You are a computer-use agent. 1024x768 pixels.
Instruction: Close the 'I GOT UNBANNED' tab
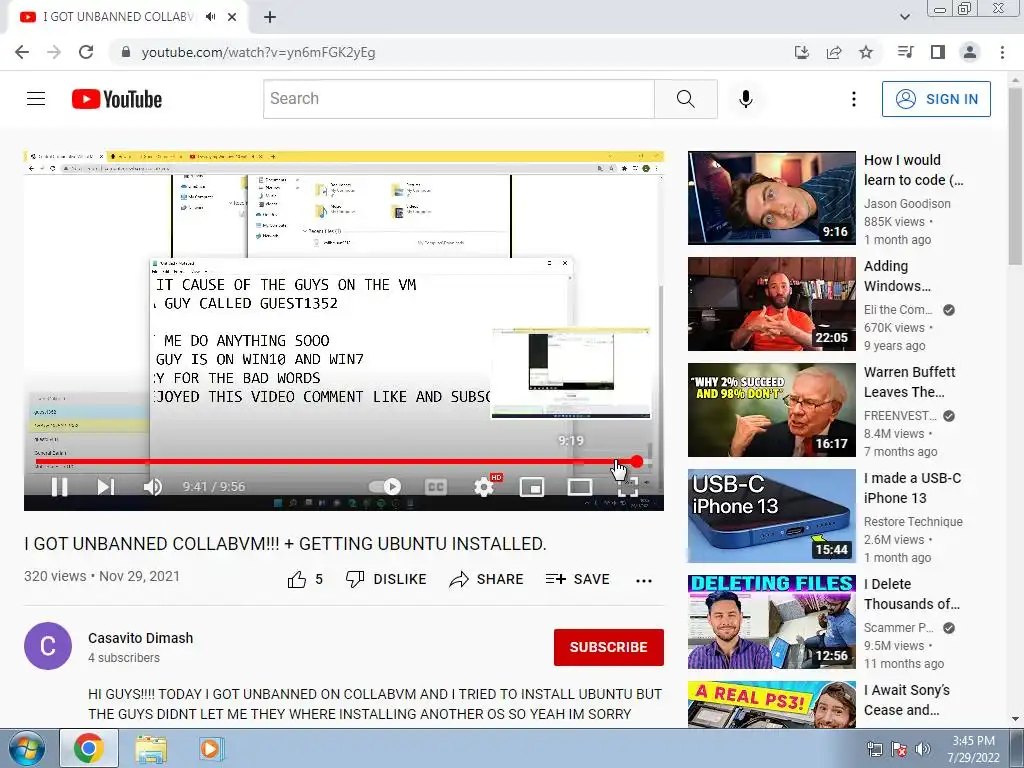232,17
